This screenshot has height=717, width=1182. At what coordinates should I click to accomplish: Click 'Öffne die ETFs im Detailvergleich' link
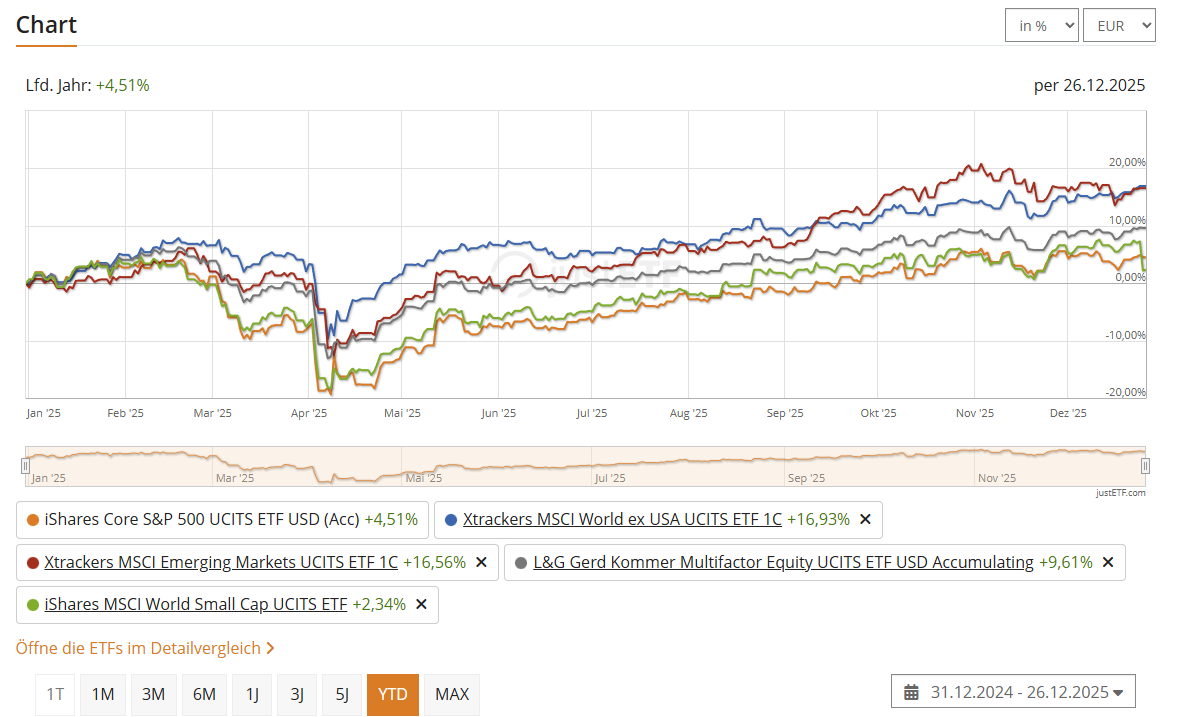[145, 648]
